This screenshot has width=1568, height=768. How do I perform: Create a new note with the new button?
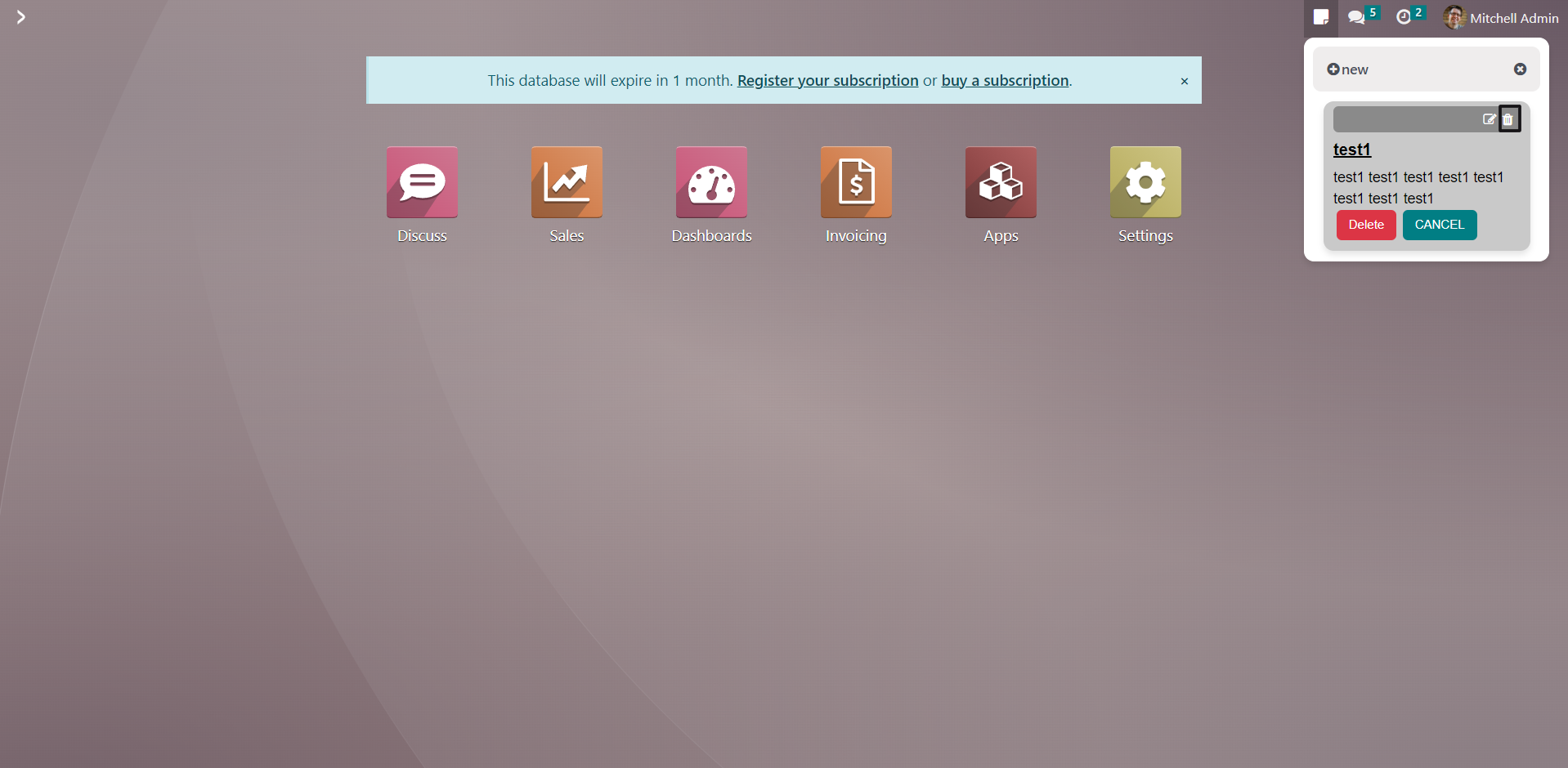[1347, 69]
